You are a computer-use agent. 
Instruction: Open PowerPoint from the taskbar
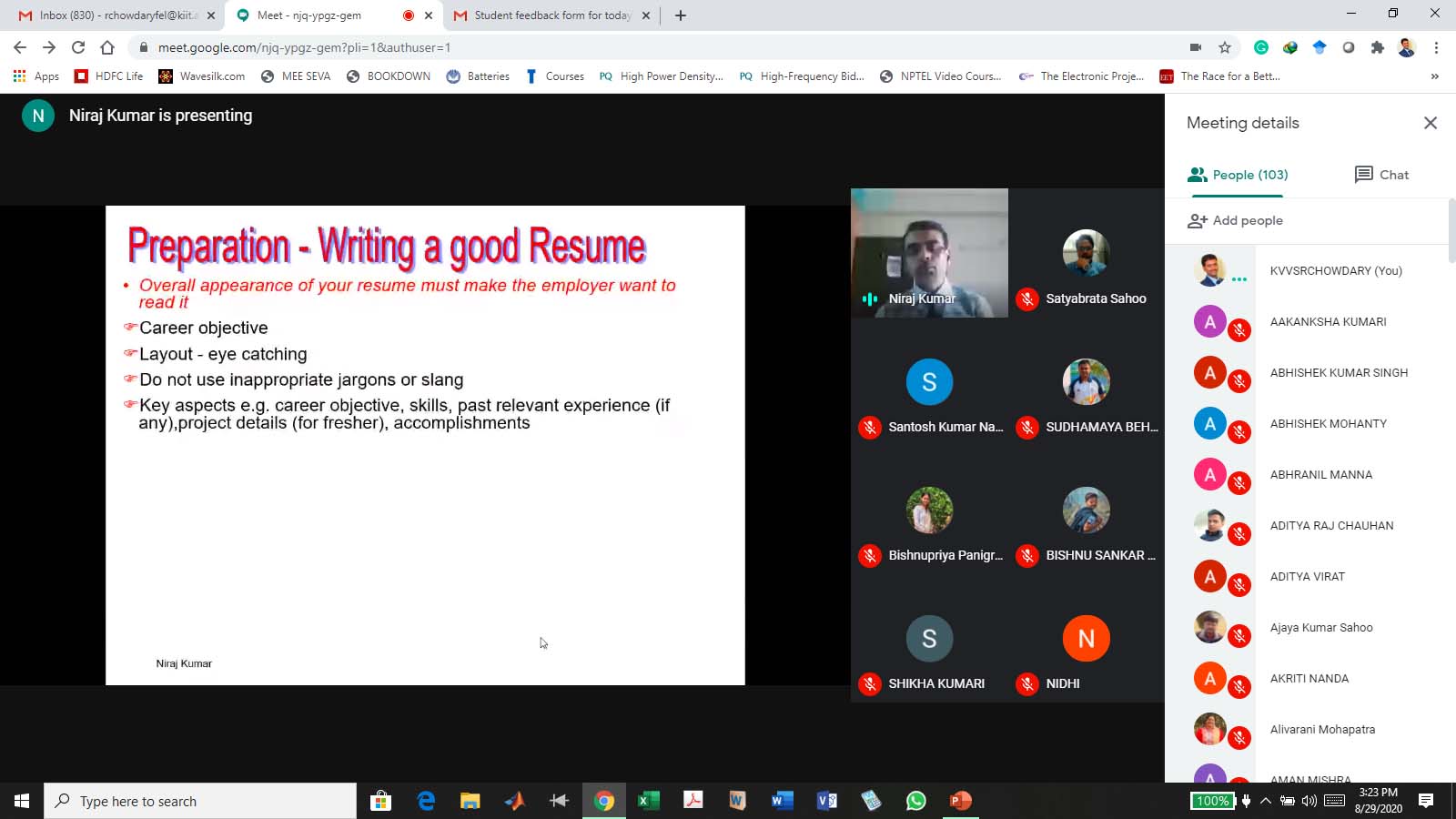tap(960, 801)
